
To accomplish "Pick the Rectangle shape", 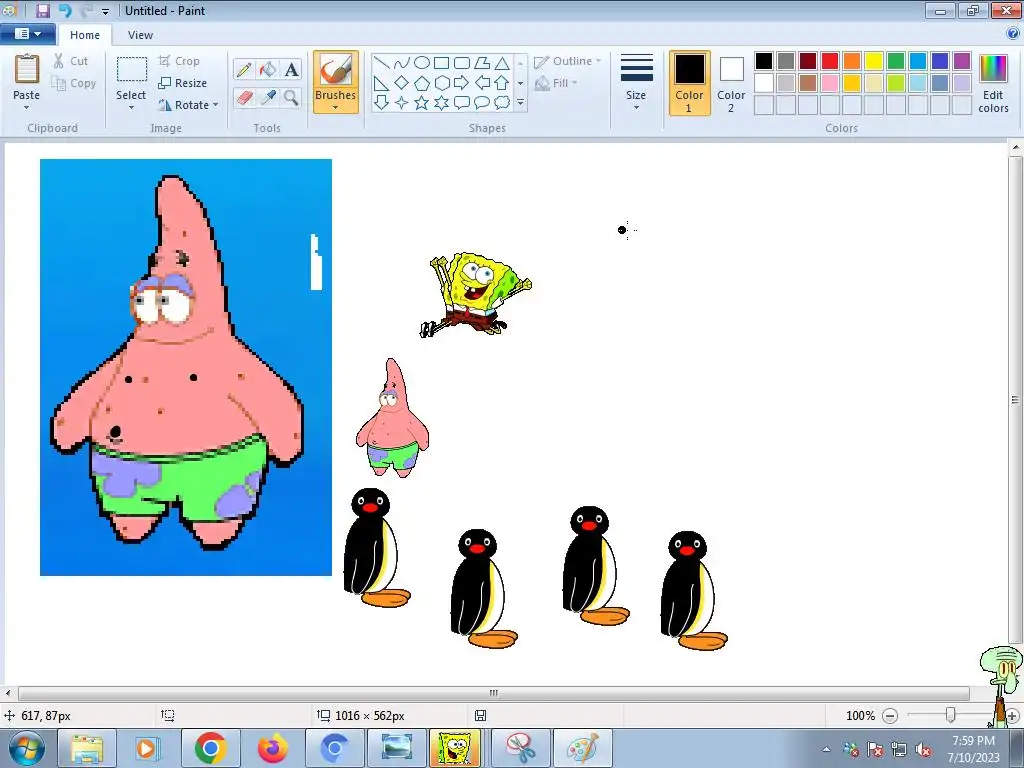I will point(441,63).
